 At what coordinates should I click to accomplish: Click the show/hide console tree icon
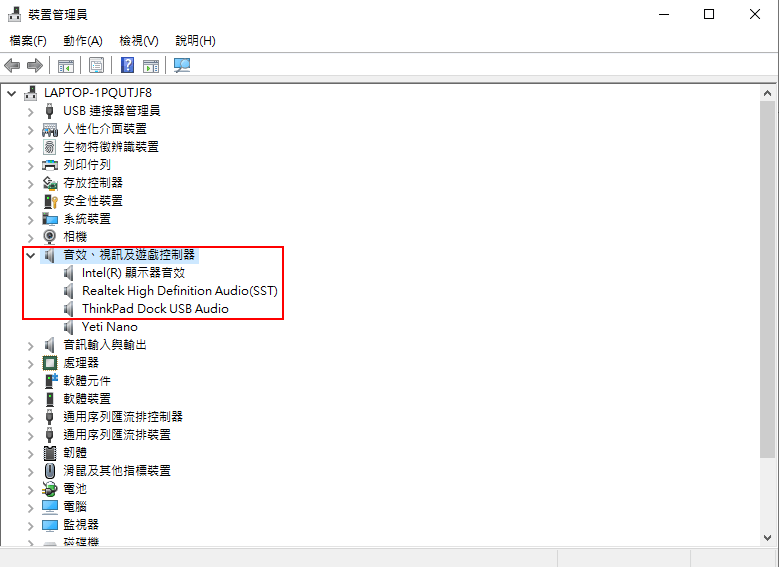click(65, 66)
